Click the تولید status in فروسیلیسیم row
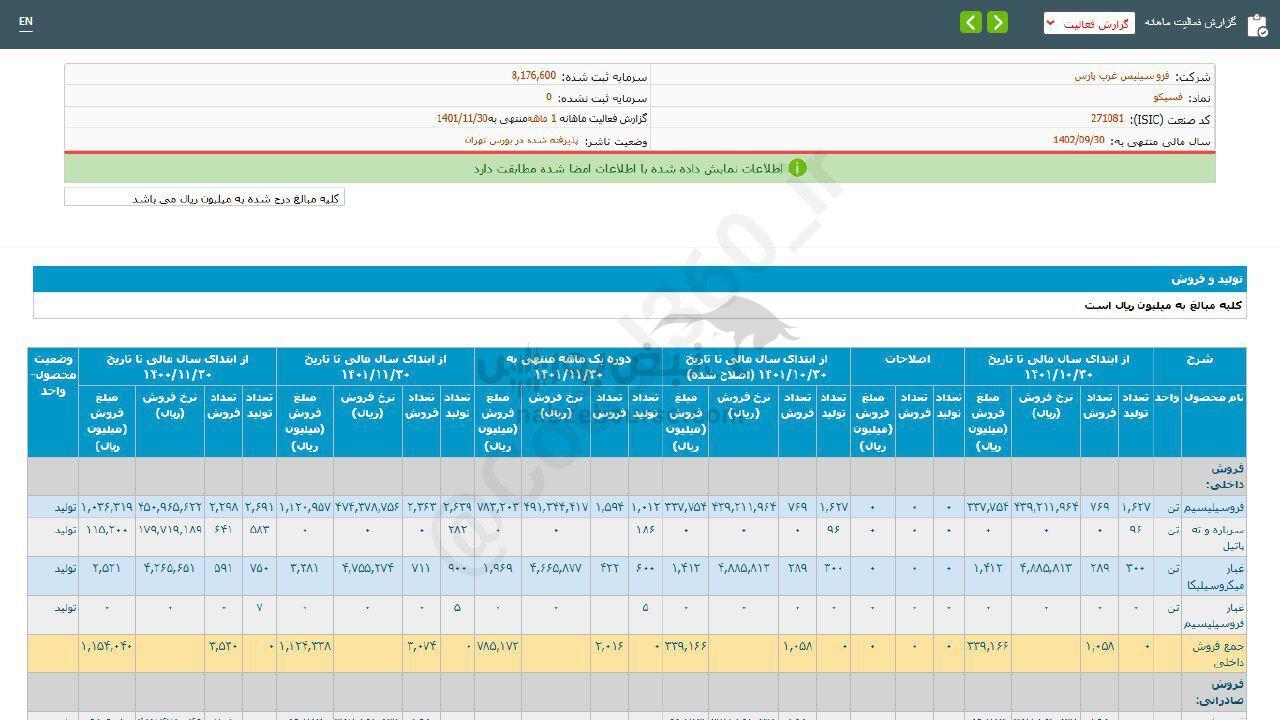Screen dimensions: 1280x720 [x=66, y=507]
